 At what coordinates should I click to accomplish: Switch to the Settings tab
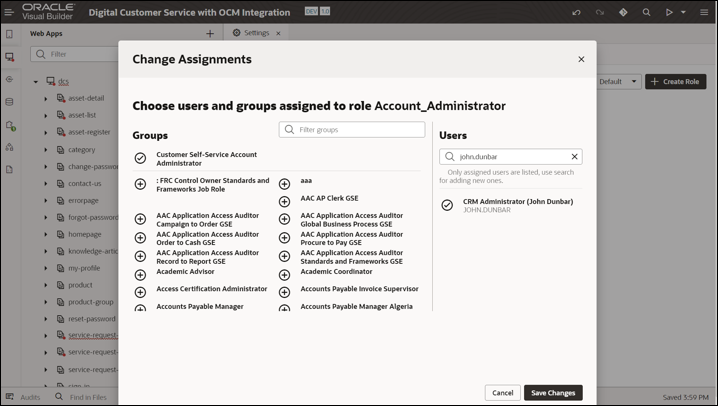click(256, 33)
